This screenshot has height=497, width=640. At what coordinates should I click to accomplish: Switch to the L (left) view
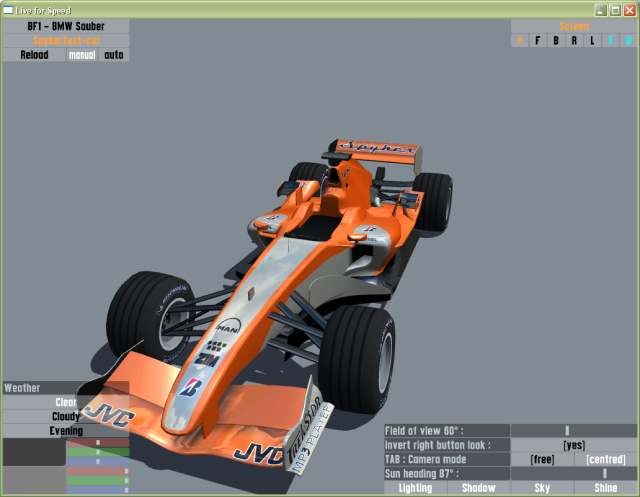[x=592, y=40]
